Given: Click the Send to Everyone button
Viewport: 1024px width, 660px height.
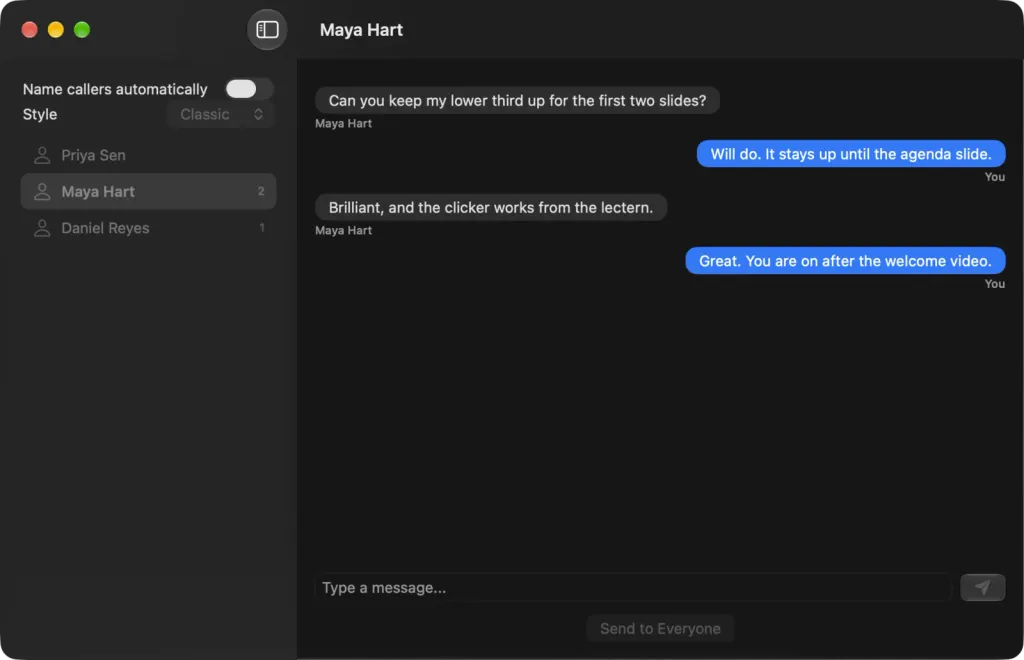Looking at the screenshot, I should coord(660,629).
